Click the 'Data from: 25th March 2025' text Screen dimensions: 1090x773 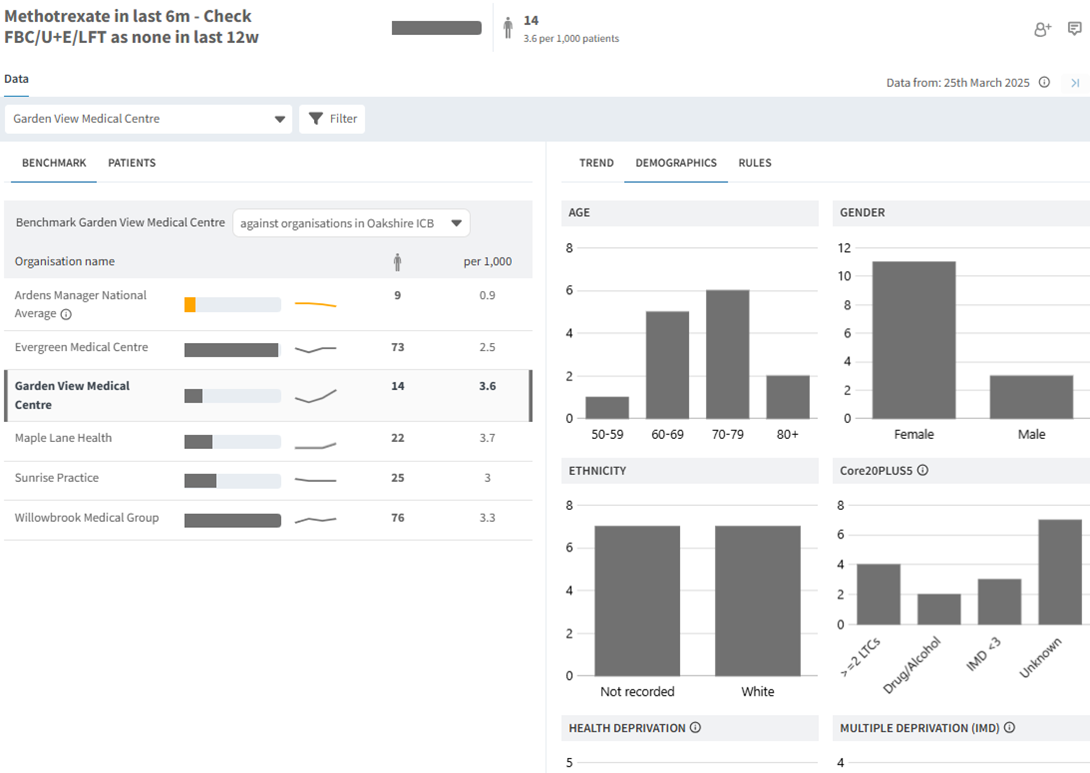click(958, 83)
